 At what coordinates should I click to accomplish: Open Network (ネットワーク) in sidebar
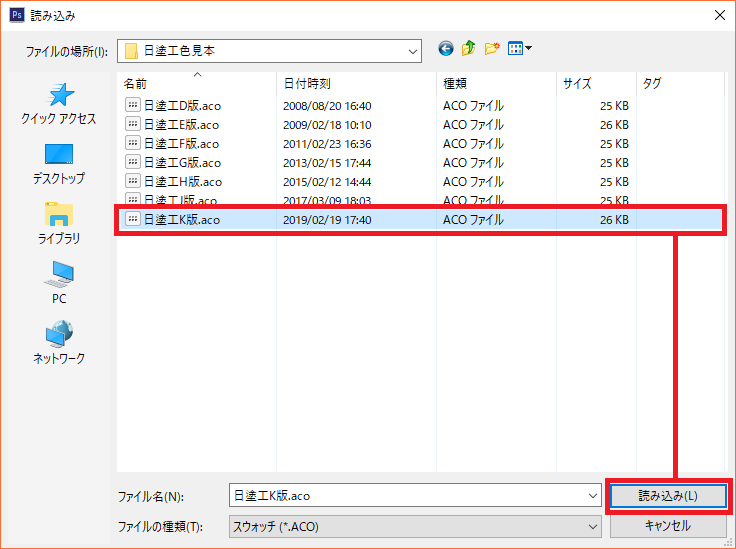point(59,343)
